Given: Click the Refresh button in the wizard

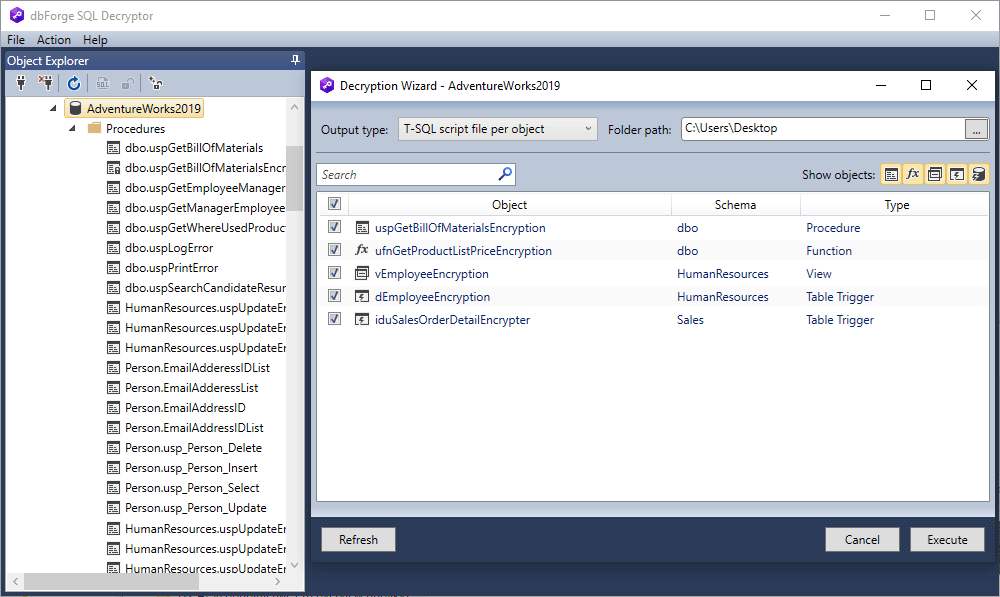Looking at the screenshot, I should tap(358, 539).
